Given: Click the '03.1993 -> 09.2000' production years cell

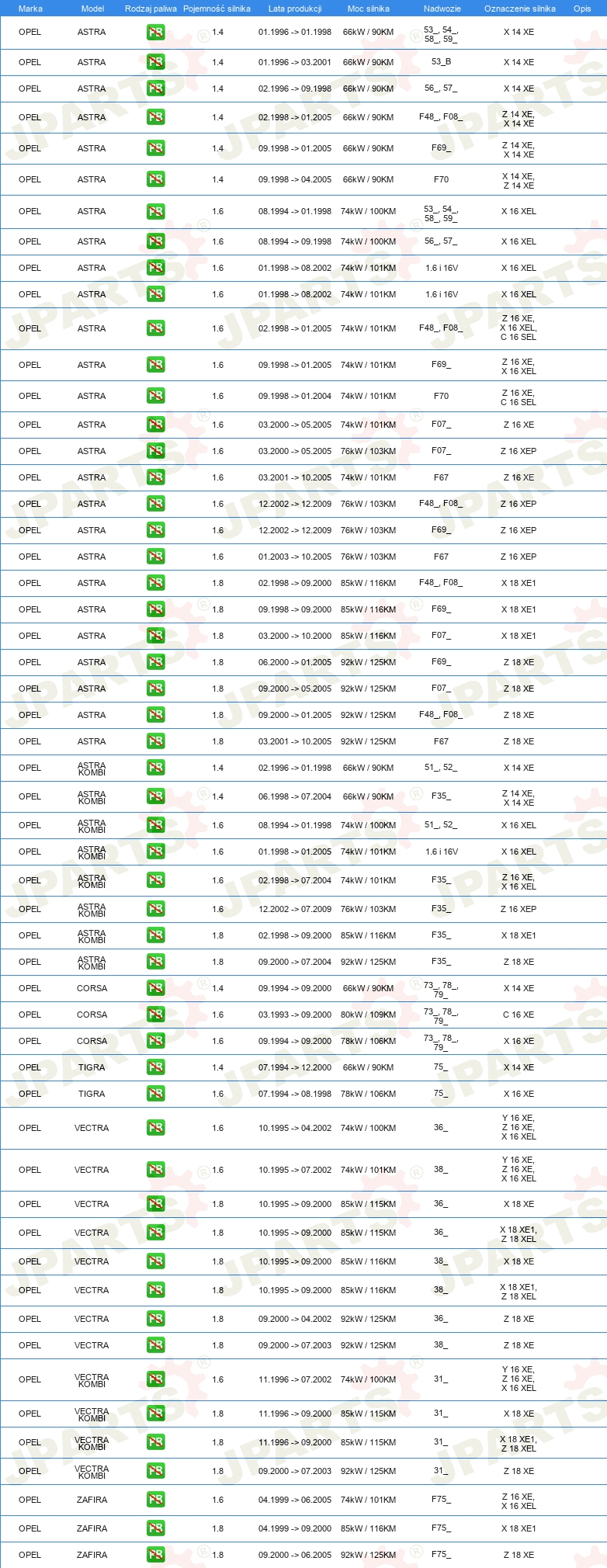Looking at the screenshot, I should (295, 1015).
